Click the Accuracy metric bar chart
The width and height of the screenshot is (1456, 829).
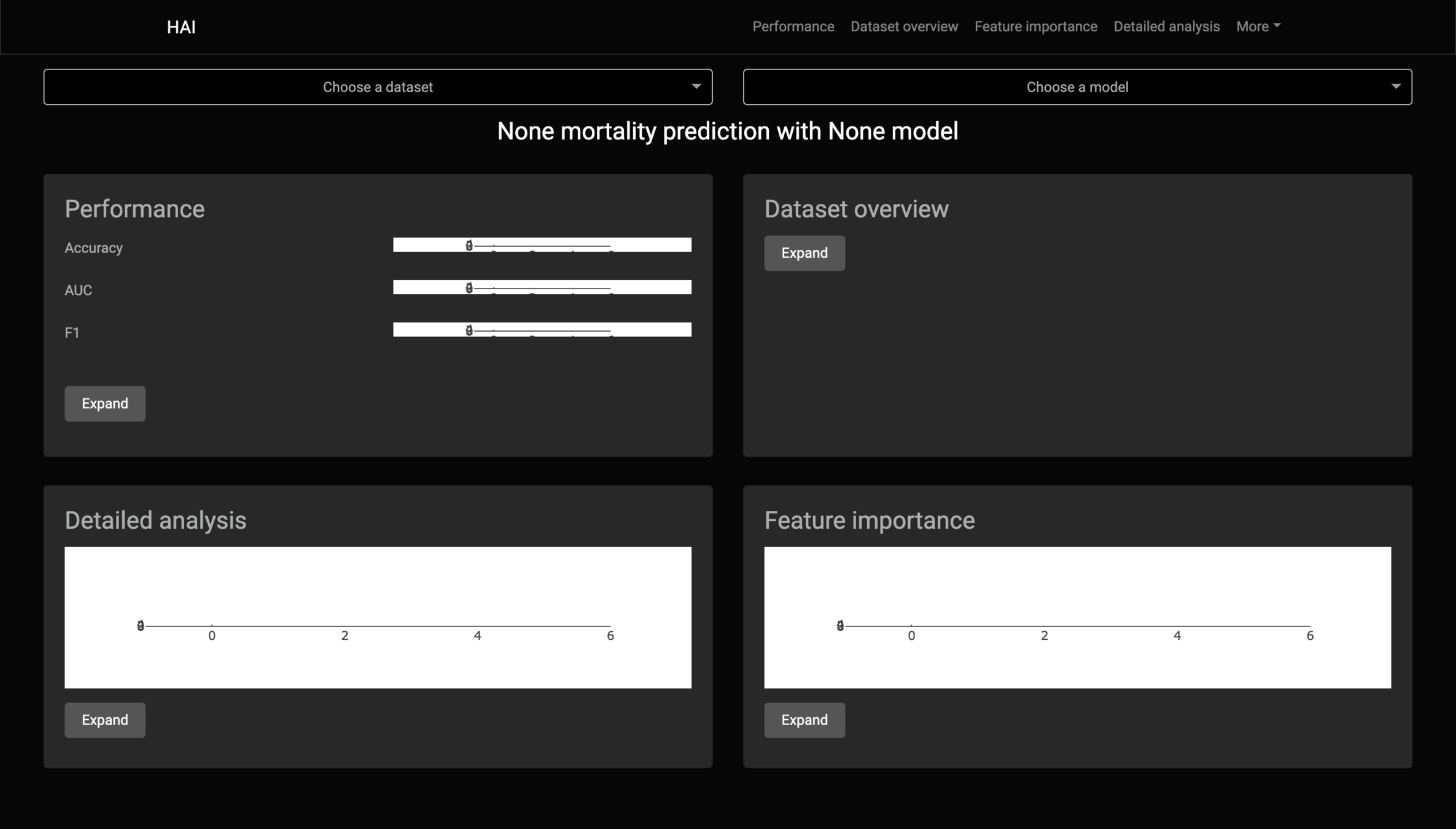pos(542,244)
